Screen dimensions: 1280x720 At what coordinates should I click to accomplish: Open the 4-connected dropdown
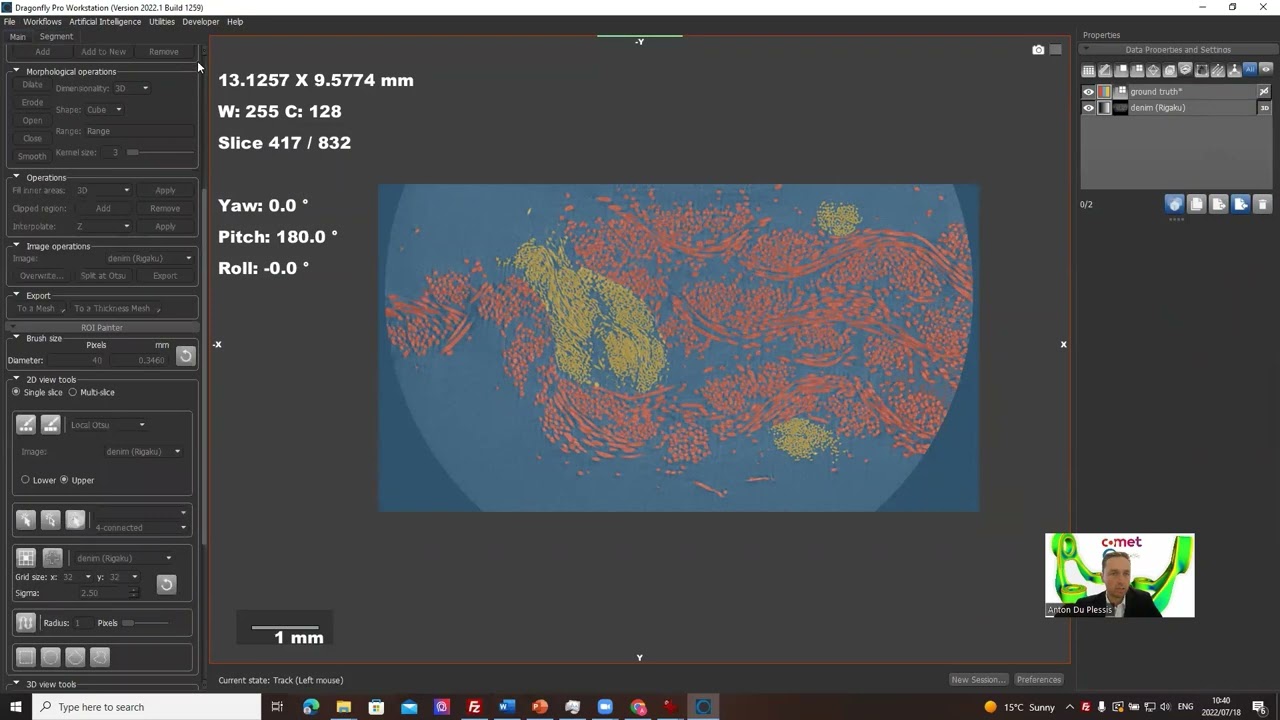[139, 527]
